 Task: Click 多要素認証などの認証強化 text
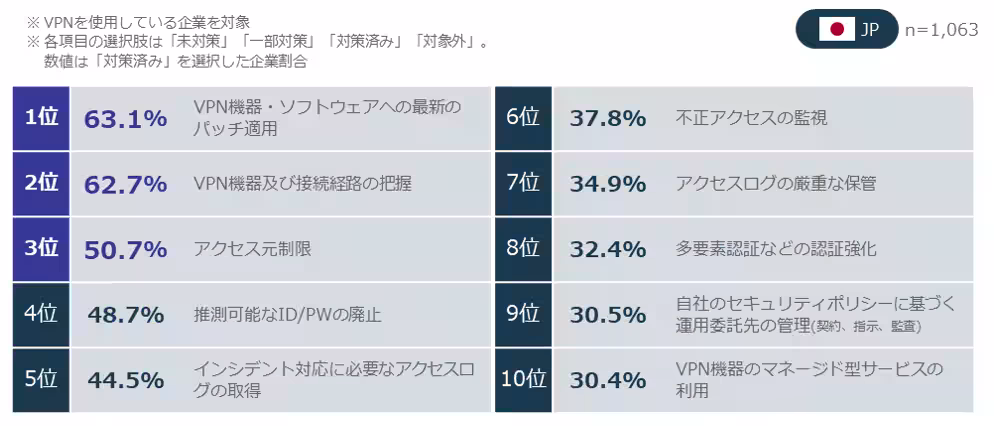(x=775, y=249)
